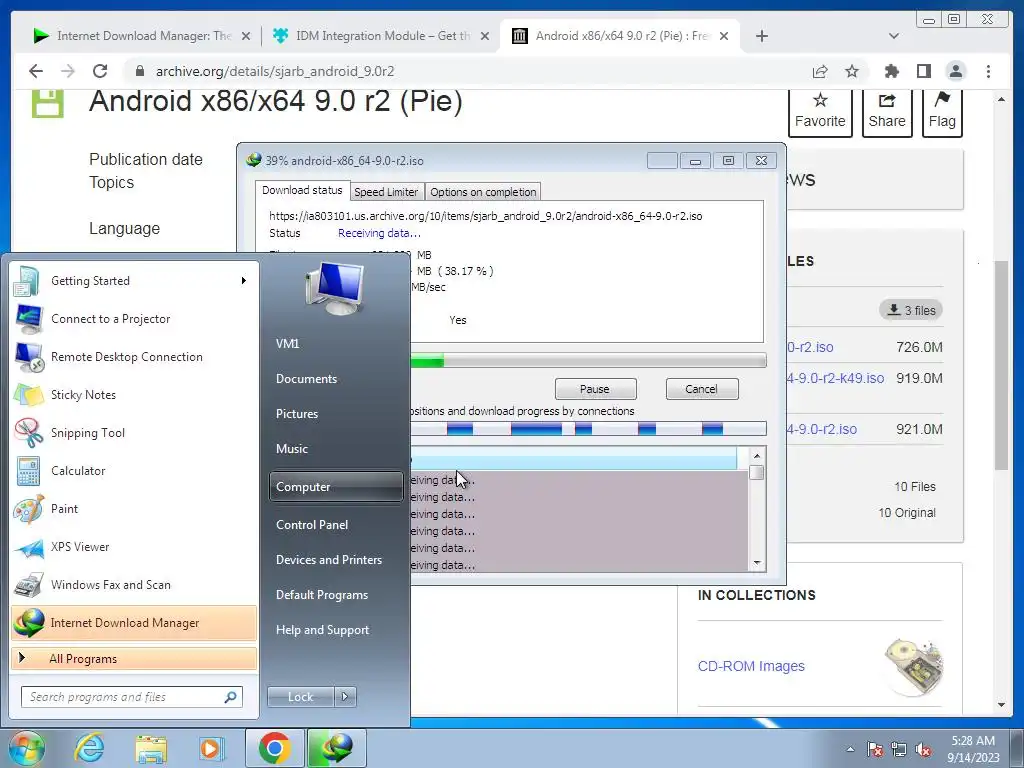Click the Lock button

click(x=300, y=697)
